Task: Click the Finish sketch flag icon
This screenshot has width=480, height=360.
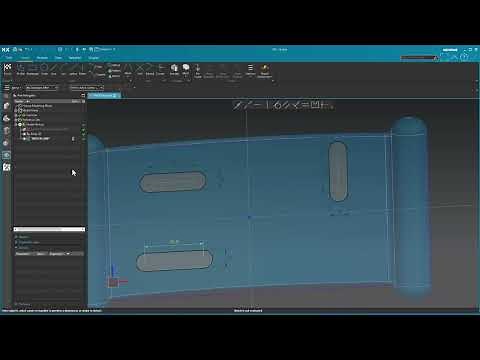Action: tap(7, 68)
